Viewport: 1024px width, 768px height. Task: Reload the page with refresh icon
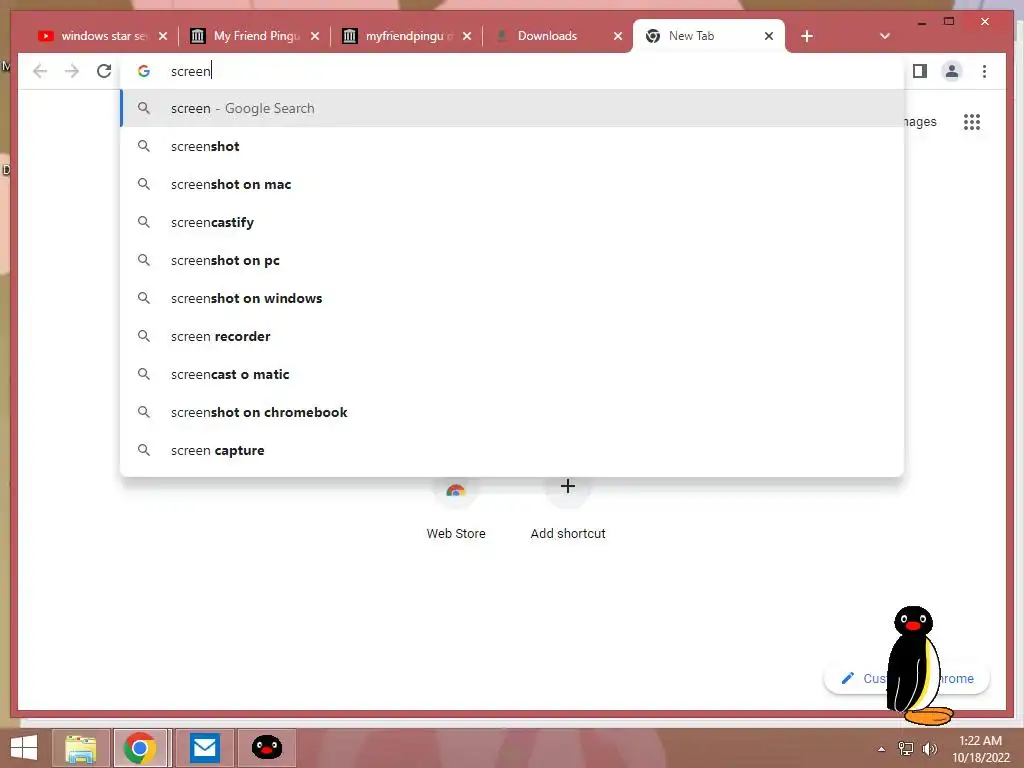click(x=104, y=71)
